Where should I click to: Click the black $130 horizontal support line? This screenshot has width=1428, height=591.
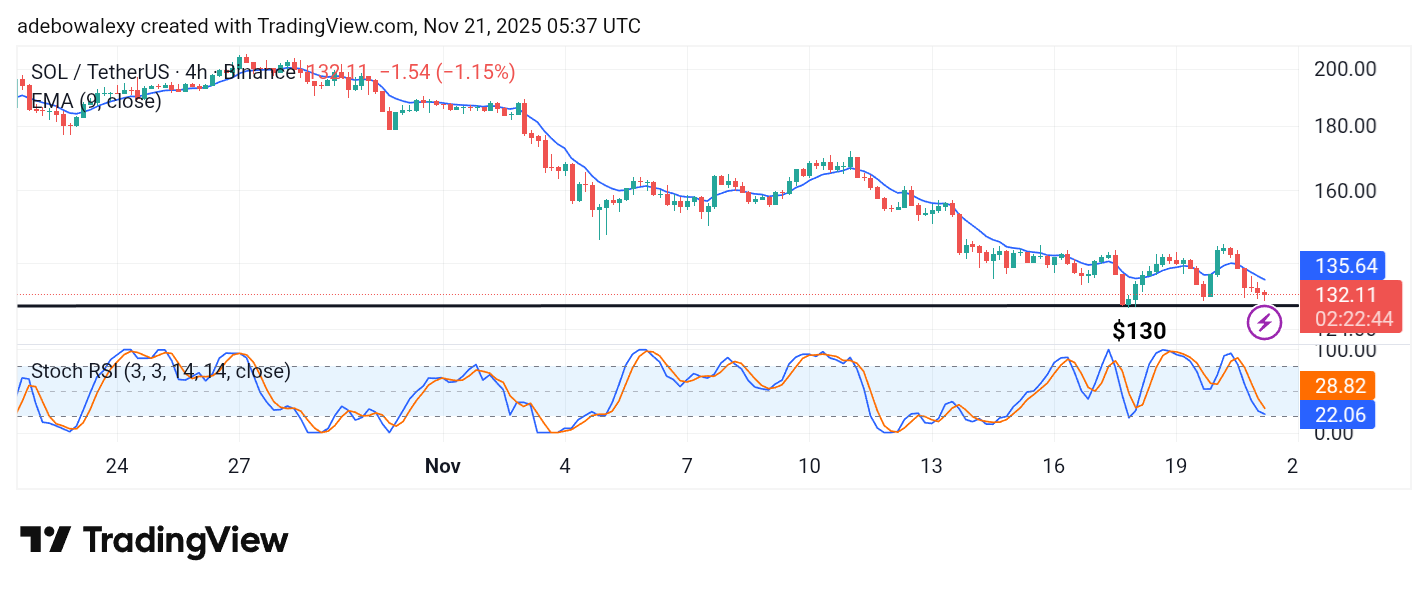click(x=658, y=305)
